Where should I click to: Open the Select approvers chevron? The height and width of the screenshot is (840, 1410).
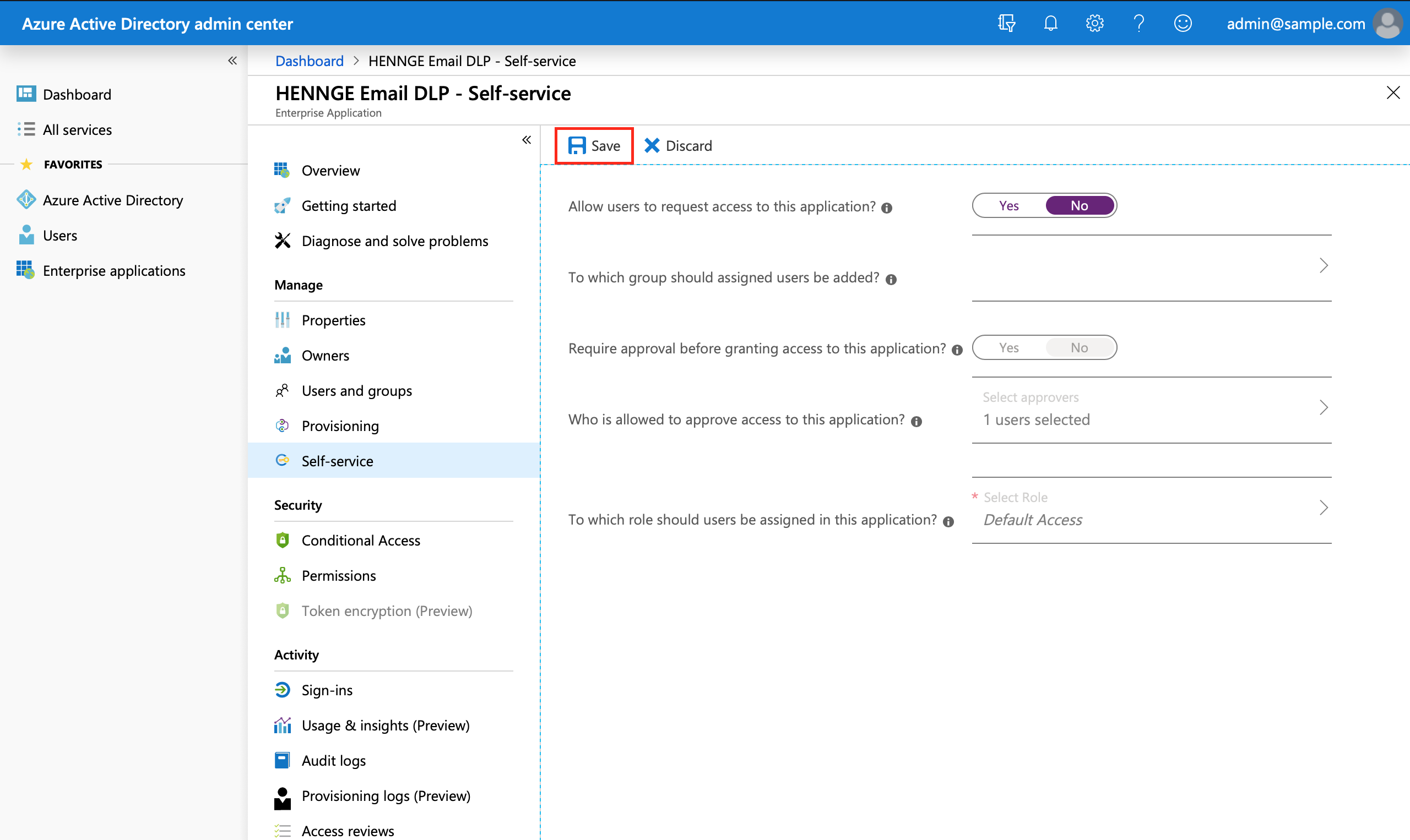(1324, 407)
